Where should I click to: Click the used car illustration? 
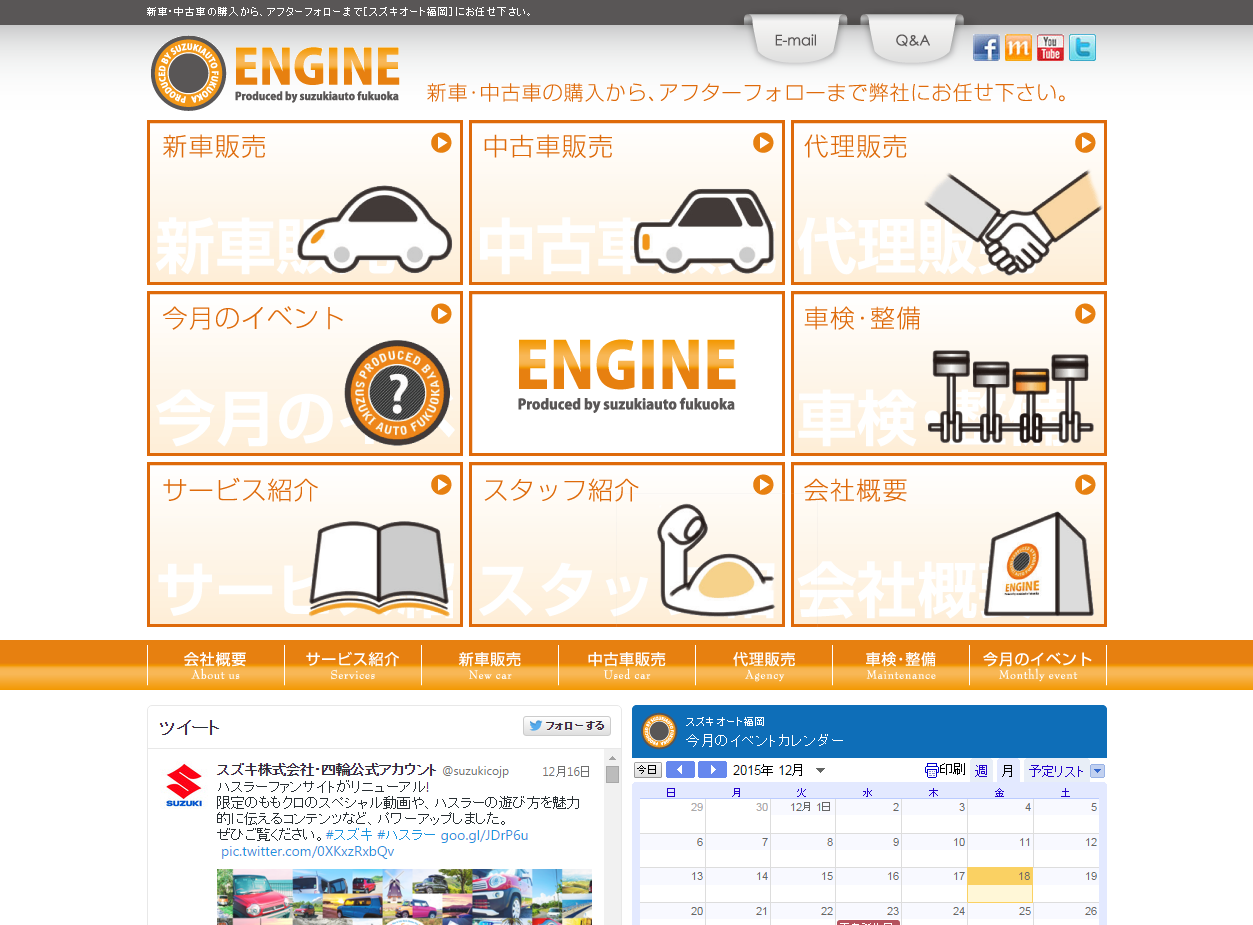click(x=704, y=231)
